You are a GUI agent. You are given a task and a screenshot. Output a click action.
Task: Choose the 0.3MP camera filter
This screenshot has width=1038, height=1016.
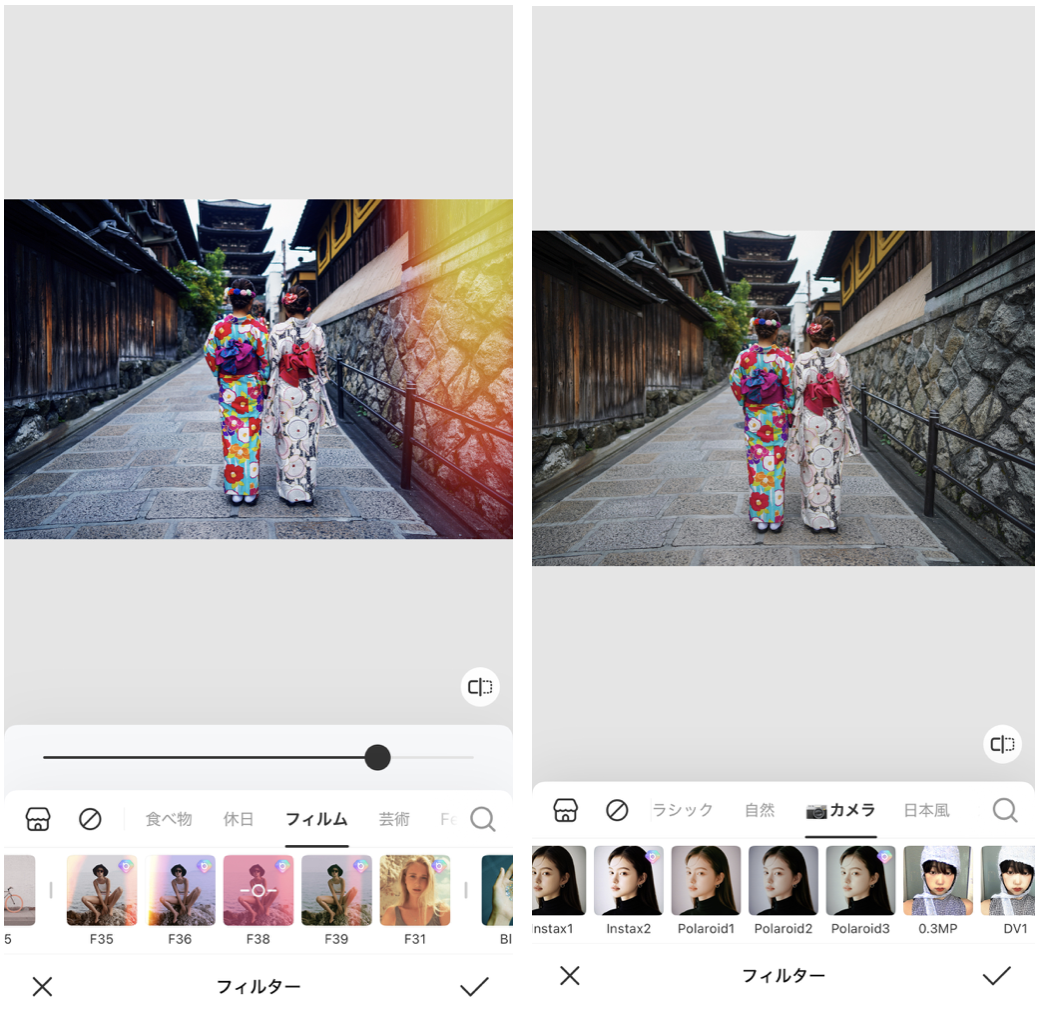937,881
